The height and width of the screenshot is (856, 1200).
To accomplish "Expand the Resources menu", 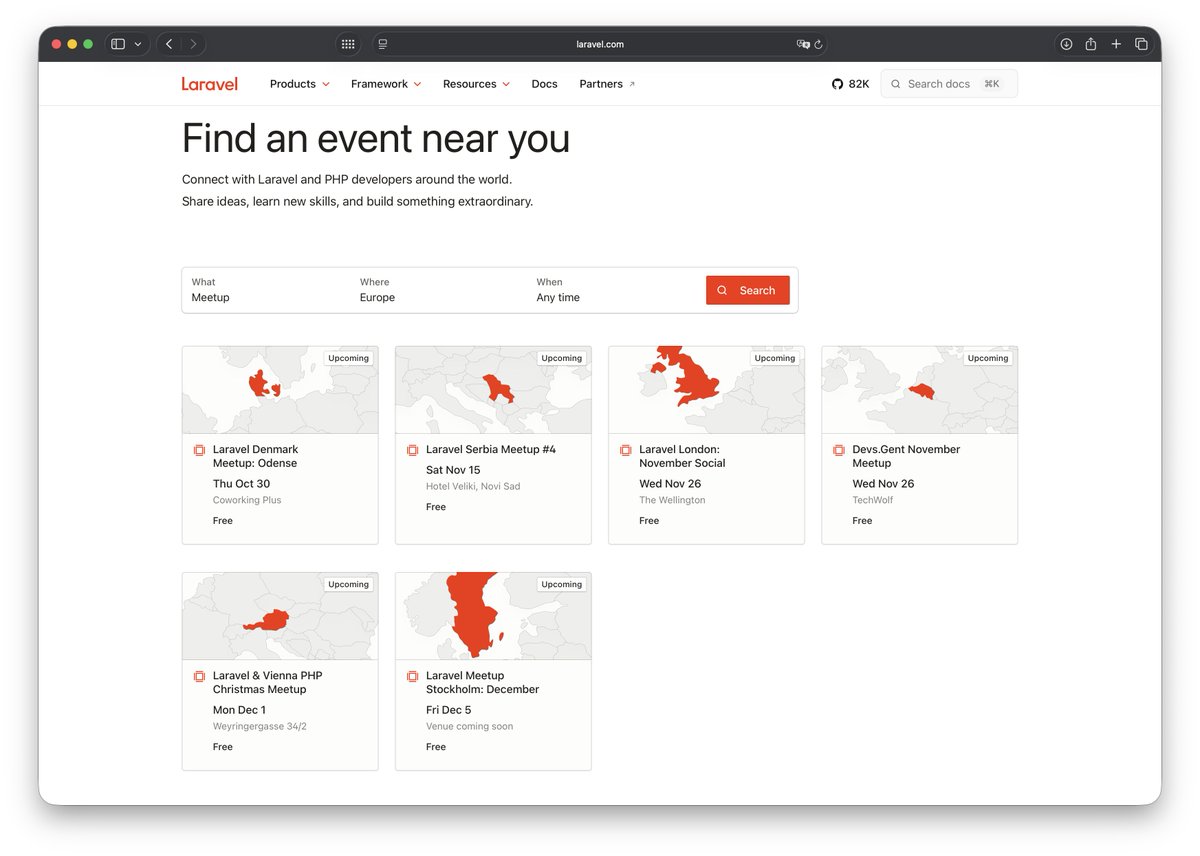I will coord(476,84).
